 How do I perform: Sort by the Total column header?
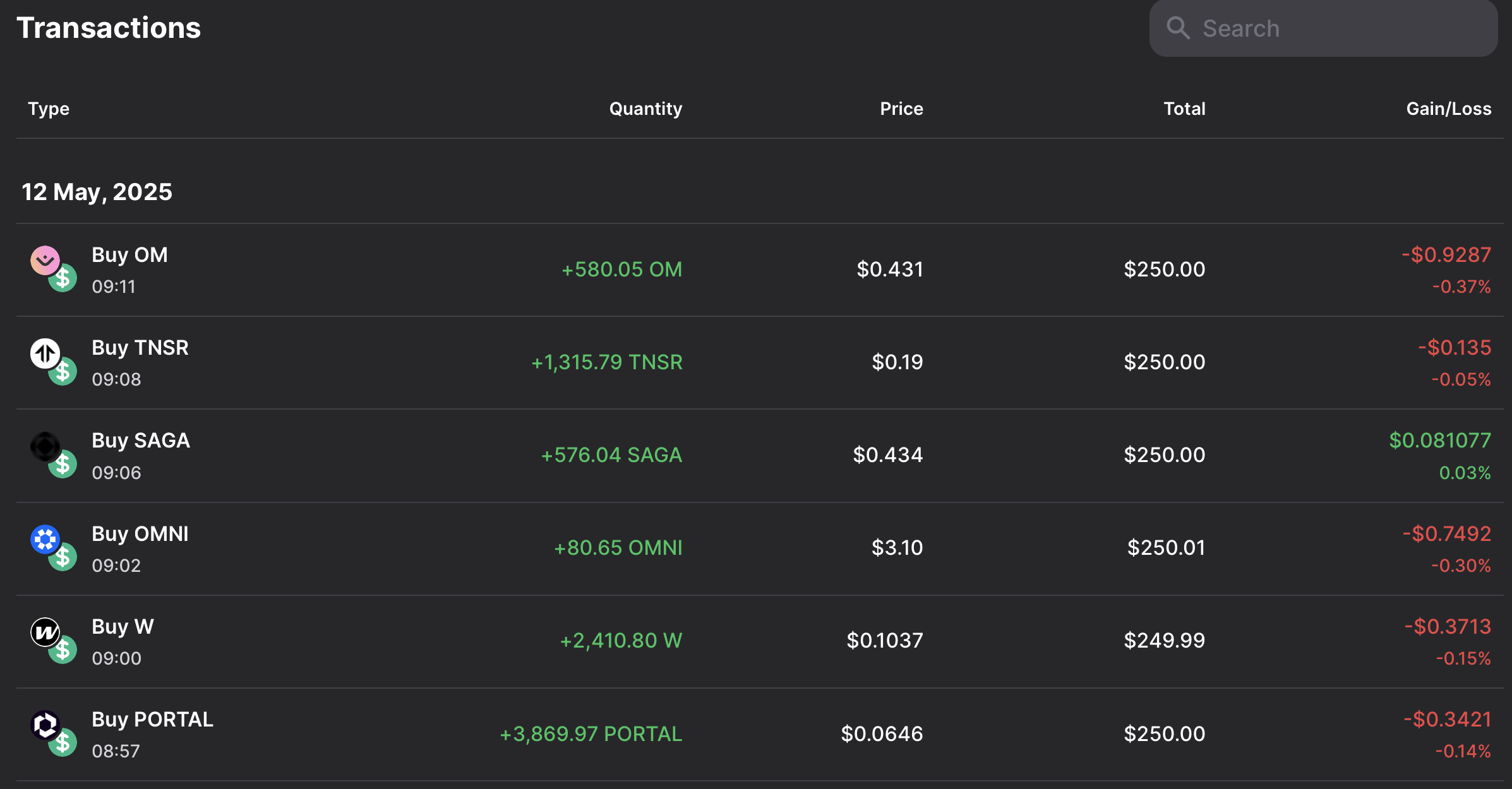coord(1184,109)
